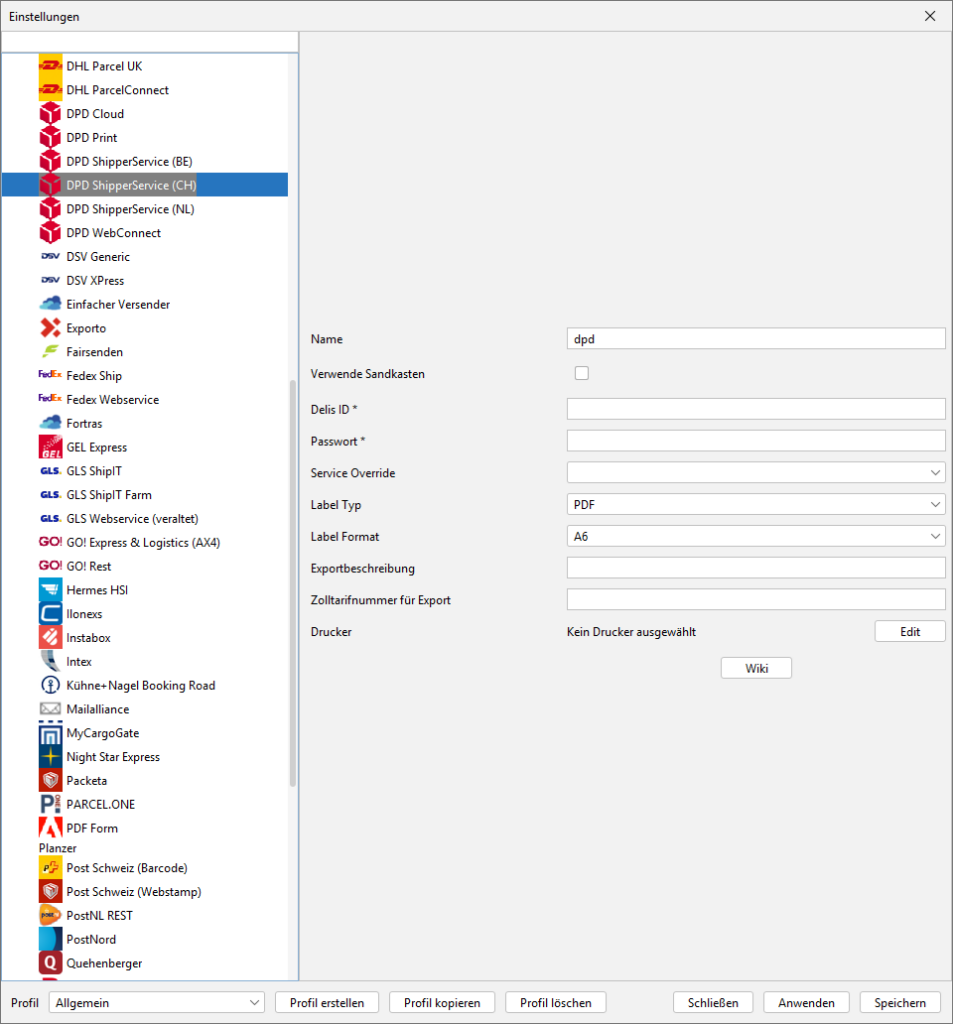This screenshot has height=1024, width=953.
Task: Open the Profil Allgemein dropdown
Action: click(157, 1002)
